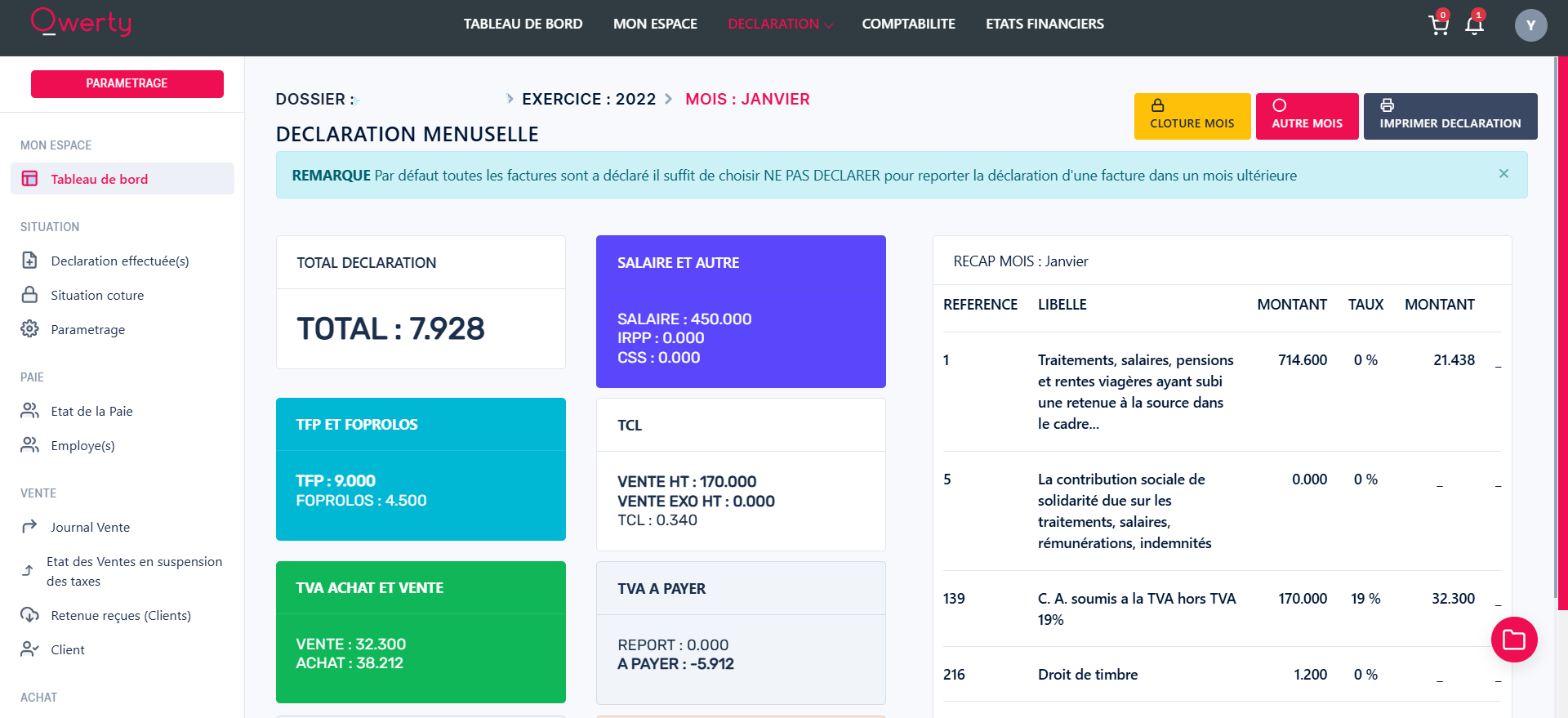1568x718 pixels.
Task: Click the red floating folder button
Action: pyautogui.click(x=1514, y=640)
